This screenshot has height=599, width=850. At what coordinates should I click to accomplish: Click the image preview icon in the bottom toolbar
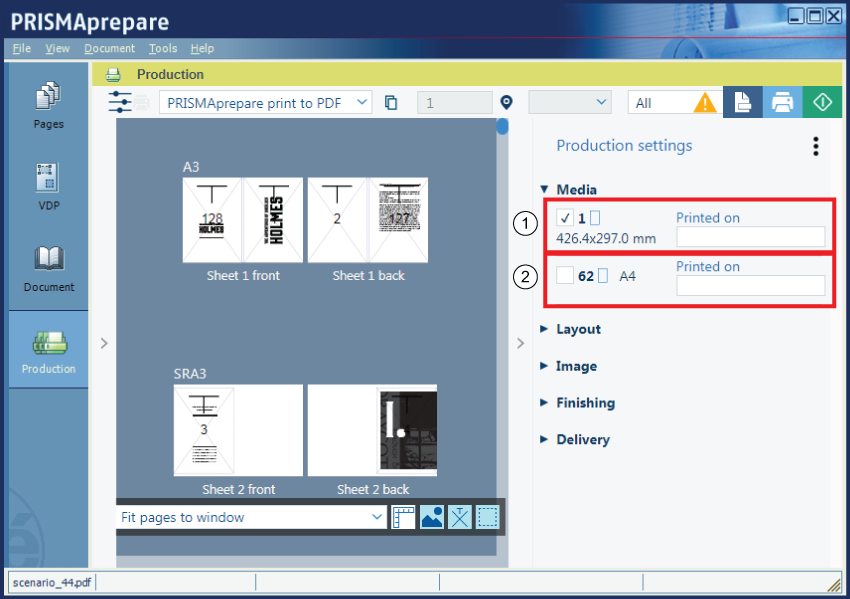432,517
